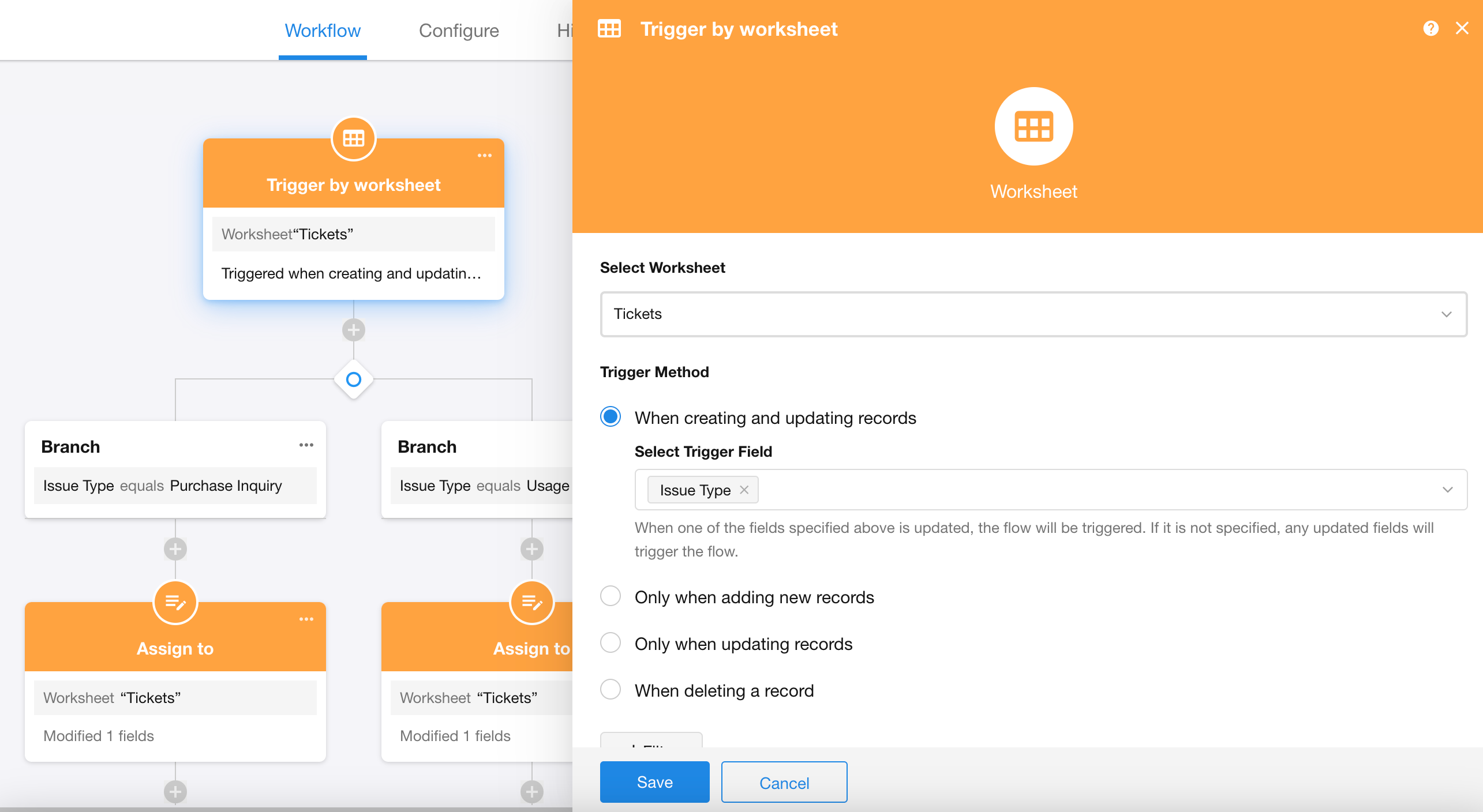Select When creating and updating records
Image resolution: width=1483 pixels, height=812 pixels.
tap(611, 417)
